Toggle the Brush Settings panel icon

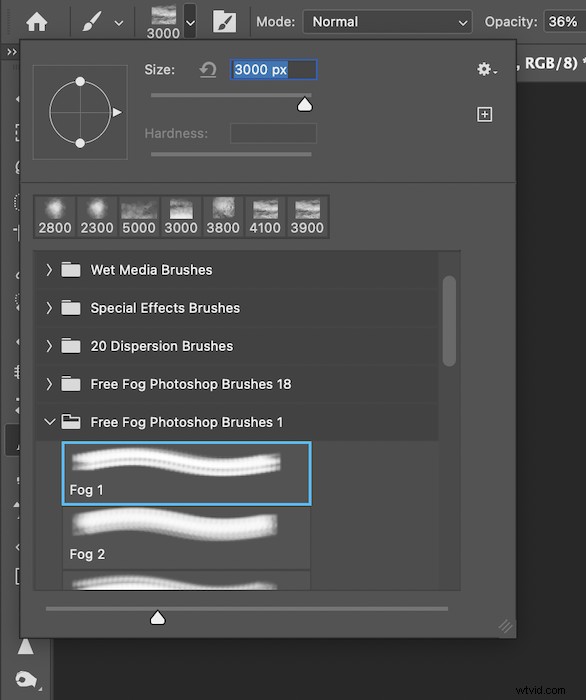pos(224,21)
